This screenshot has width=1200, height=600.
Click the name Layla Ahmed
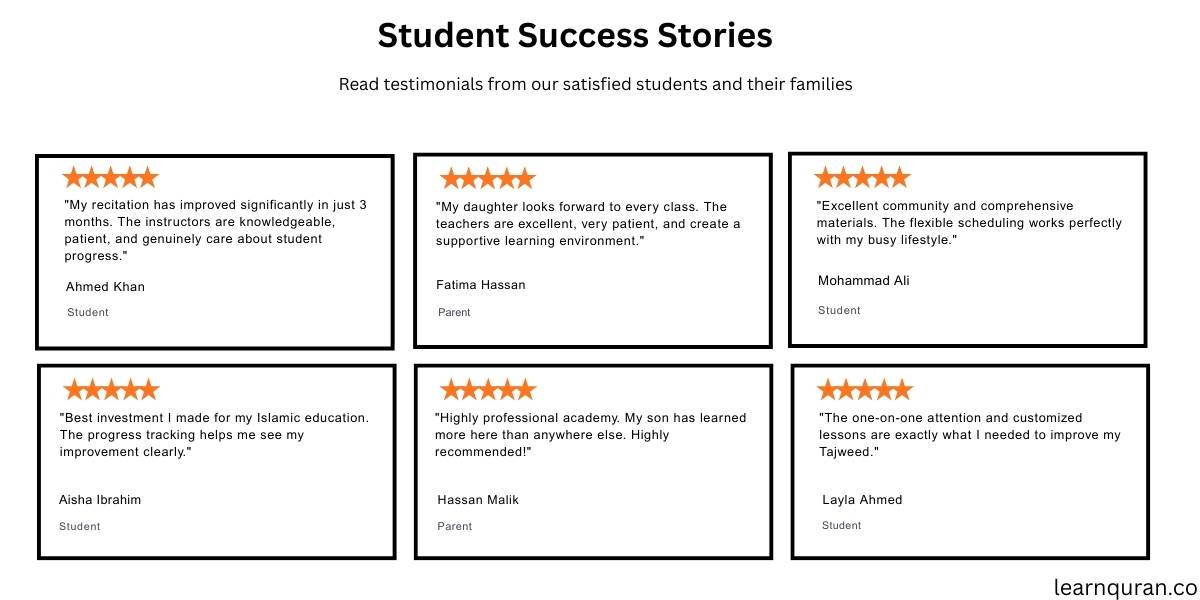point(862,500)
